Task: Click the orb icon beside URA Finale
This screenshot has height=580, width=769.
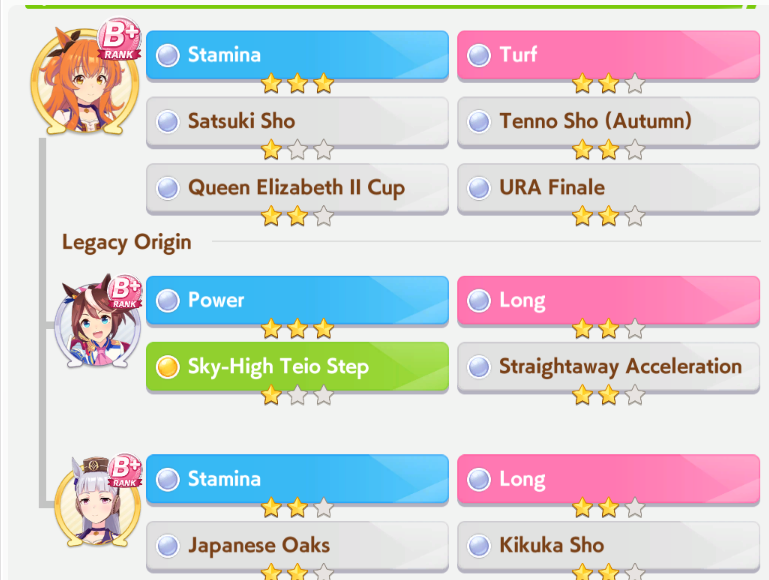Action: pyautogui.click(x=479, y=188)
